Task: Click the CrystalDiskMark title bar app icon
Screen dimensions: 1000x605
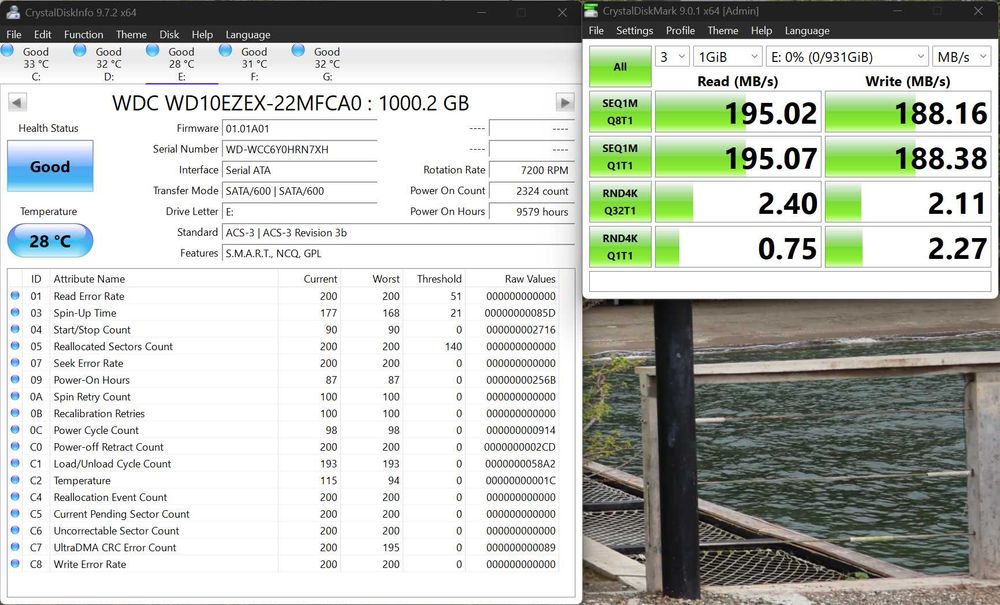Action: pos(591,11)
